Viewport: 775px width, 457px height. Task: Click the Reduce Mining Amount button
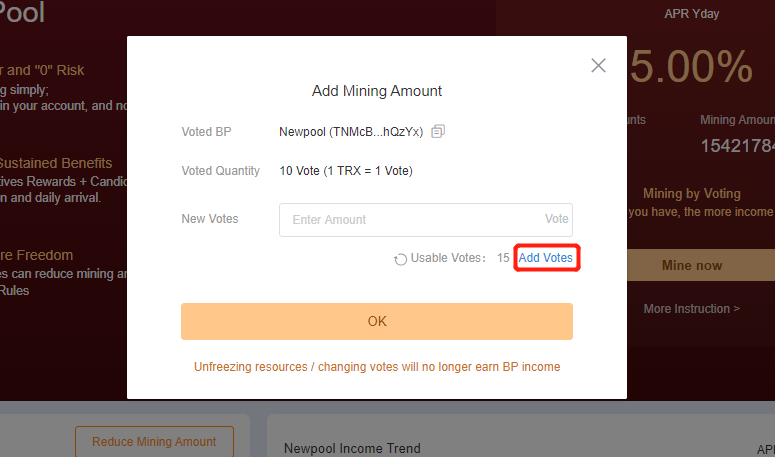point(154,441)
